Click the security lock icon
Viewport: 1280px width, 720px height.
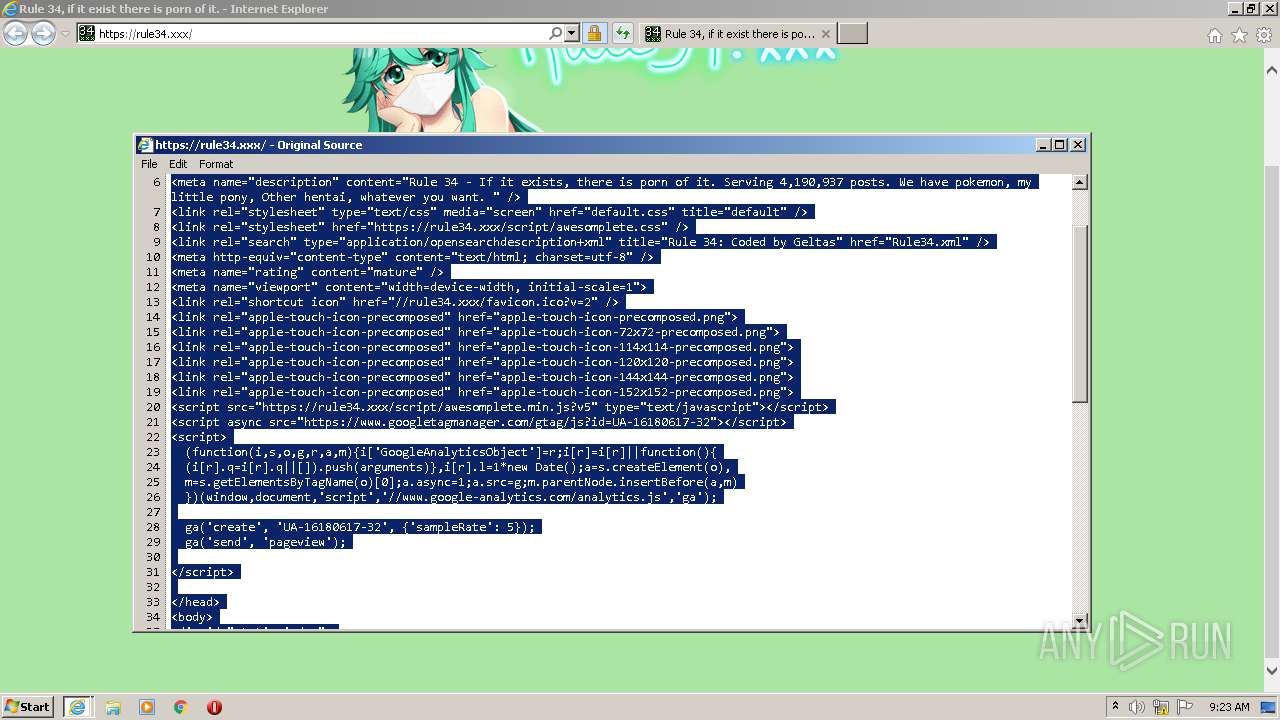pos(594,33)
